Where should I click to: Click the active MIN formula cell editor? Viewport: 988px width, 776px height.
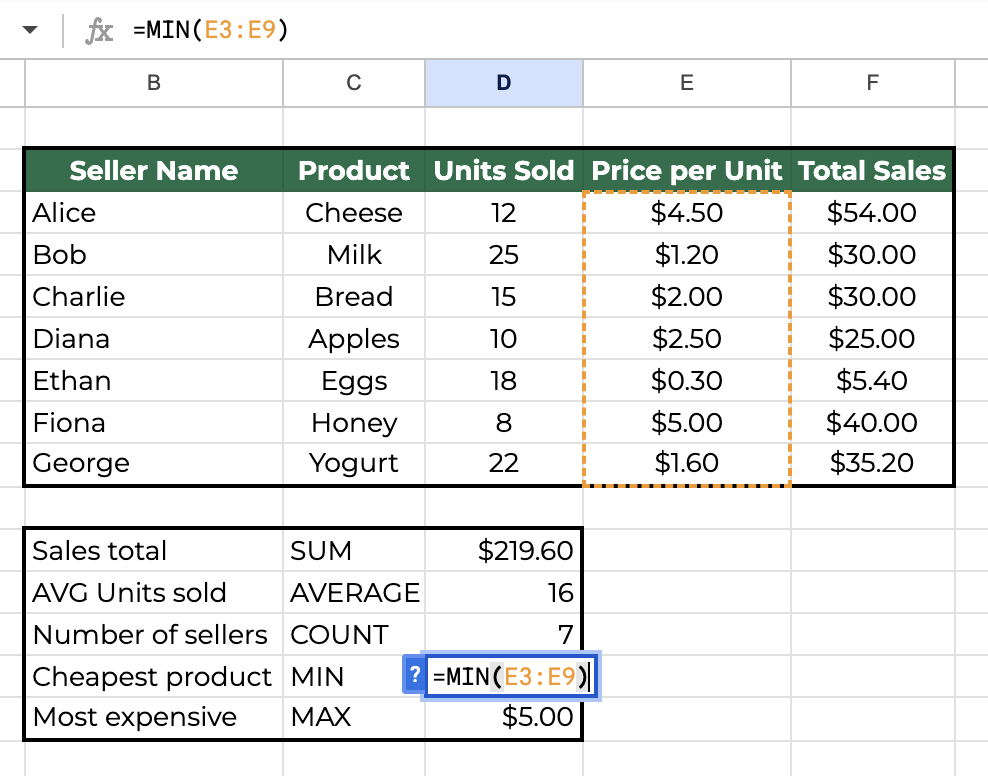click(512, 676)
